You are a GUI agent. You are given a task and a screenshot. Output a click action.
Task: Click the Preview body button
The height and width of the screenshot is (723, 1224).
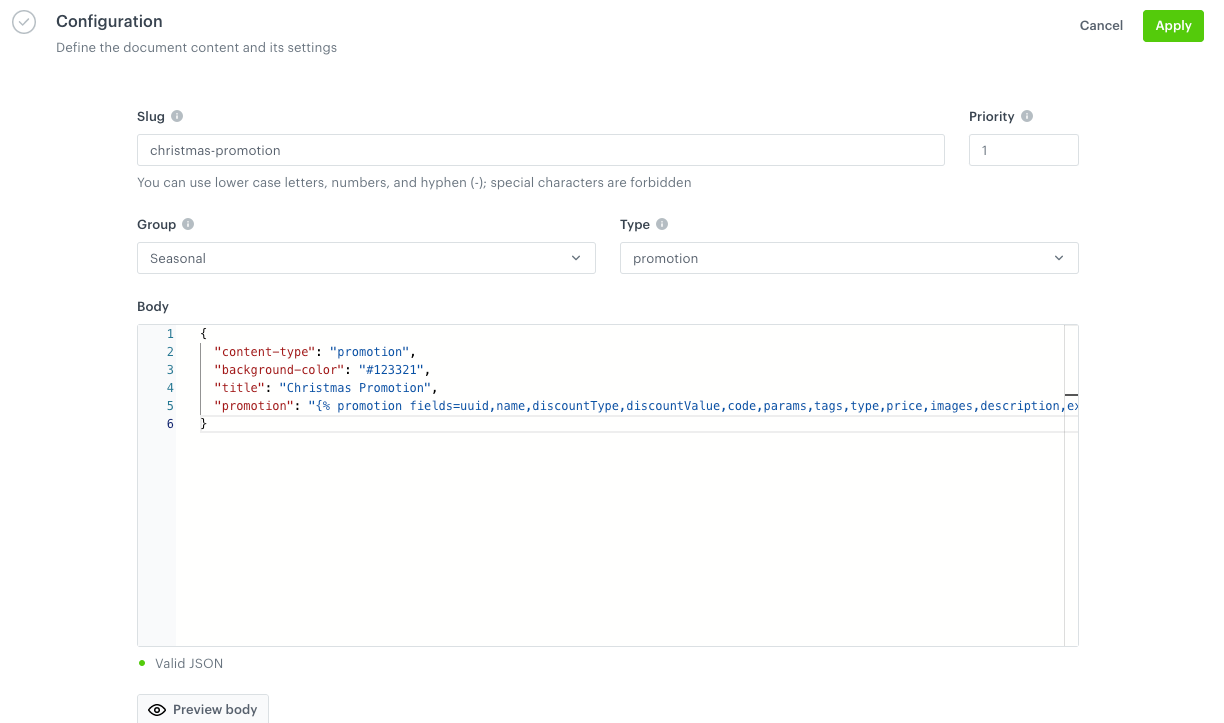tap(203, 710)
